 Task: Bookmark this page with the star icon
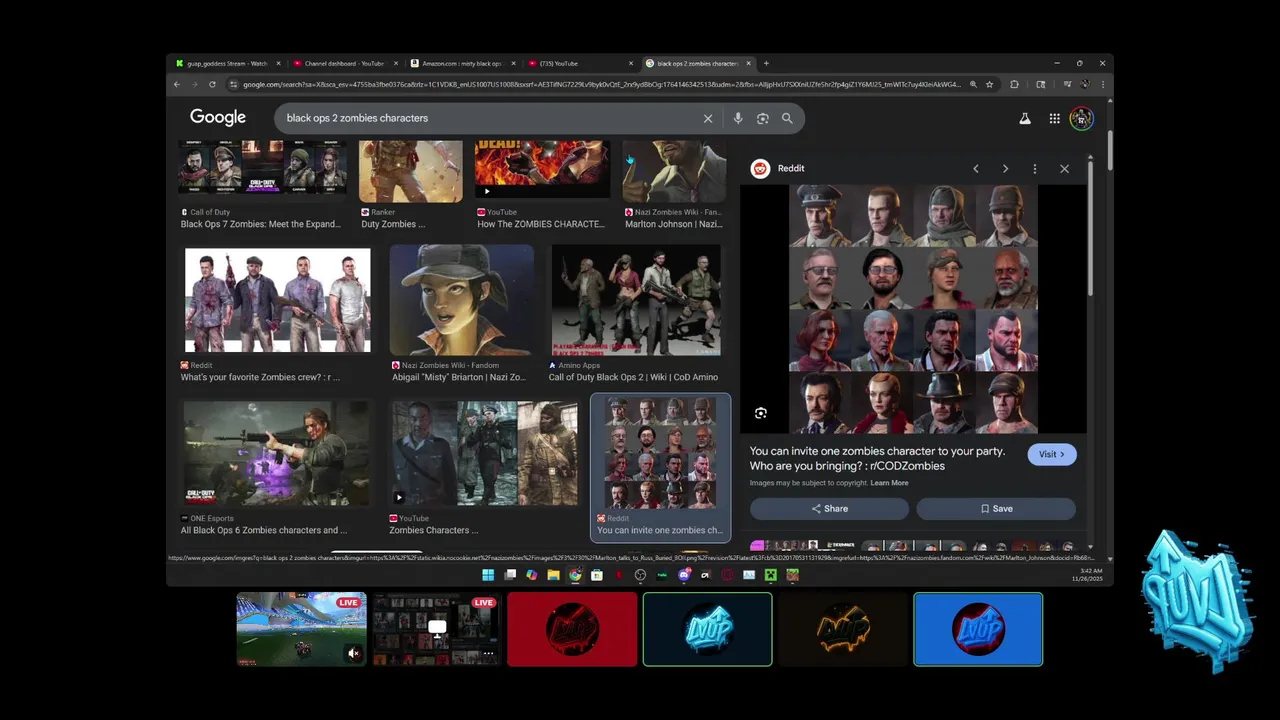(x=989, y=84)
